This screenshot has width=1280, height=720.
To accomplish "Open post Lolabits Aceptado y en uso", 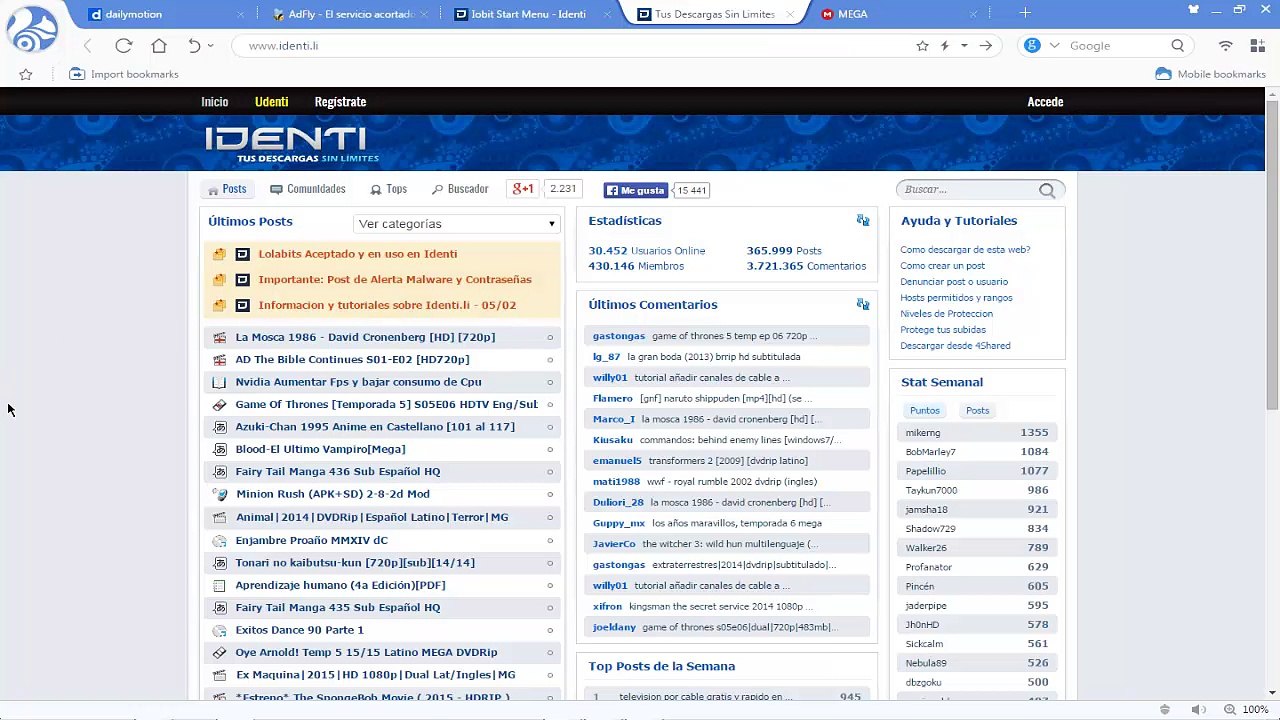I will [x=357, y=254].
